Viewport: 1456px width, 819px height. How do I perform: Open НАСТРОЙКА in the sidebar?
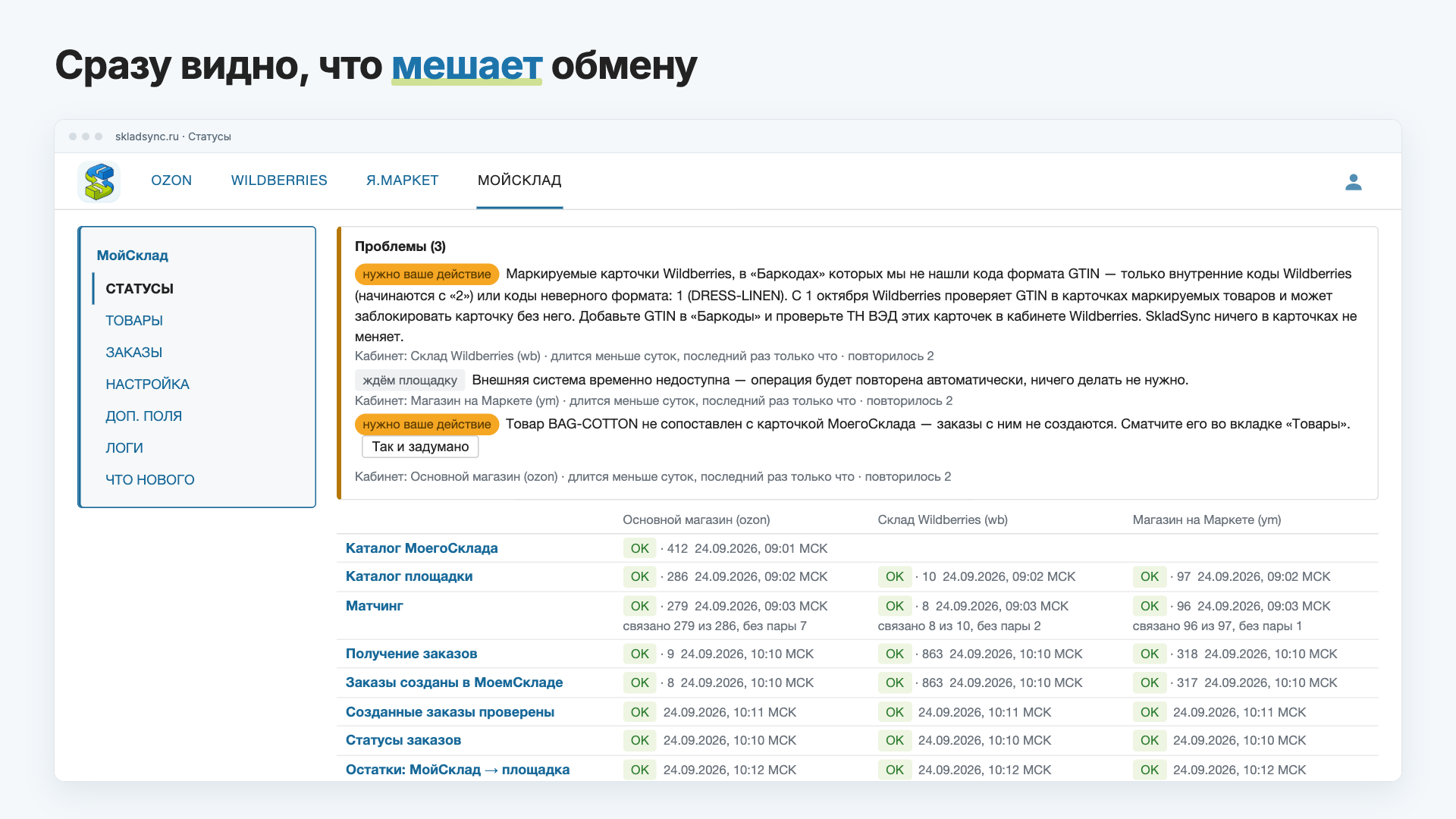pos(148,384)
